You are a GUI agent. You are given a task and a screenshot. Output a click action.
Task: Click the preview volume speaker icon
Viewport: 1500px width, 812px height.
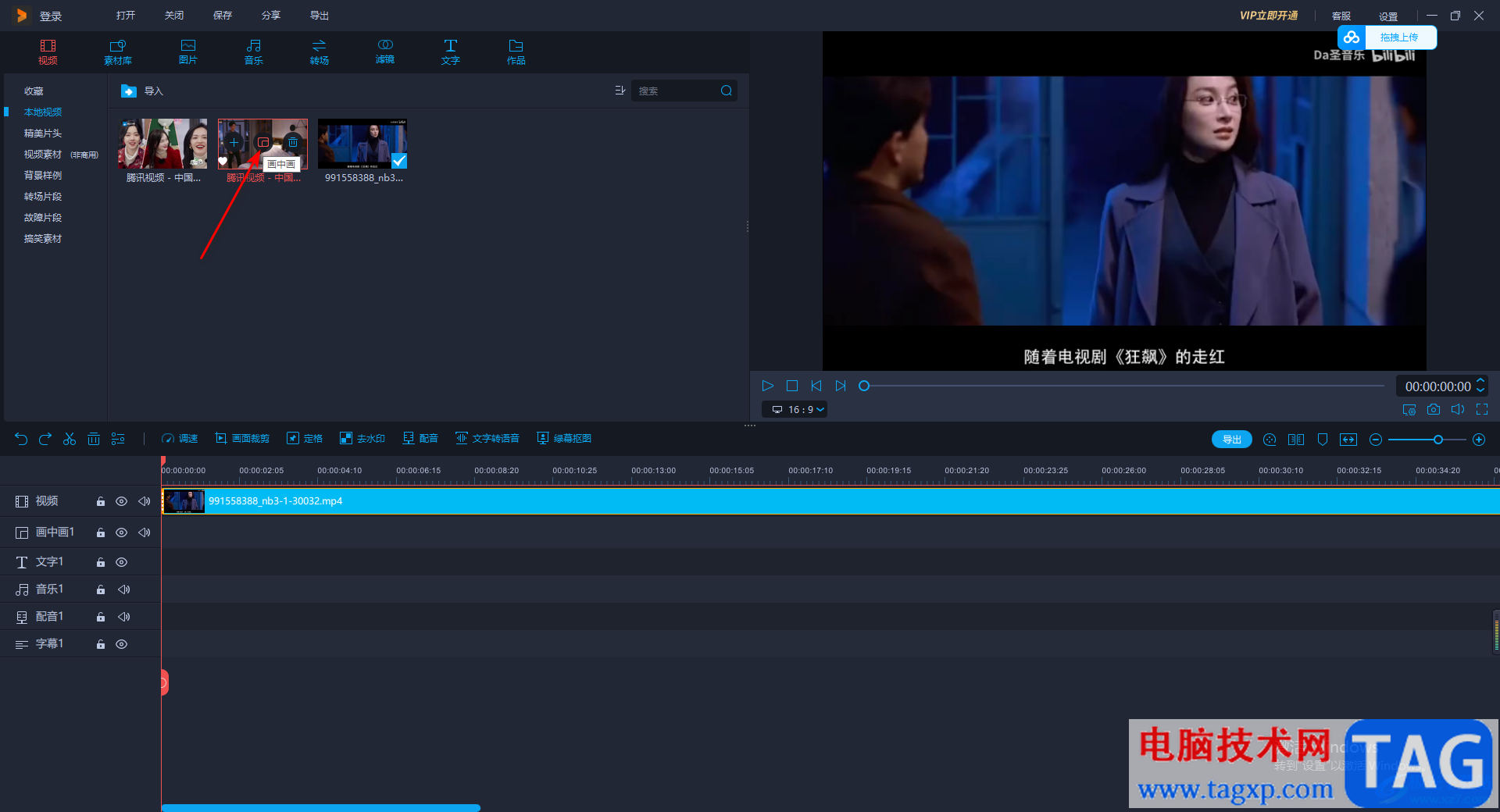[x=1458, y=409]
